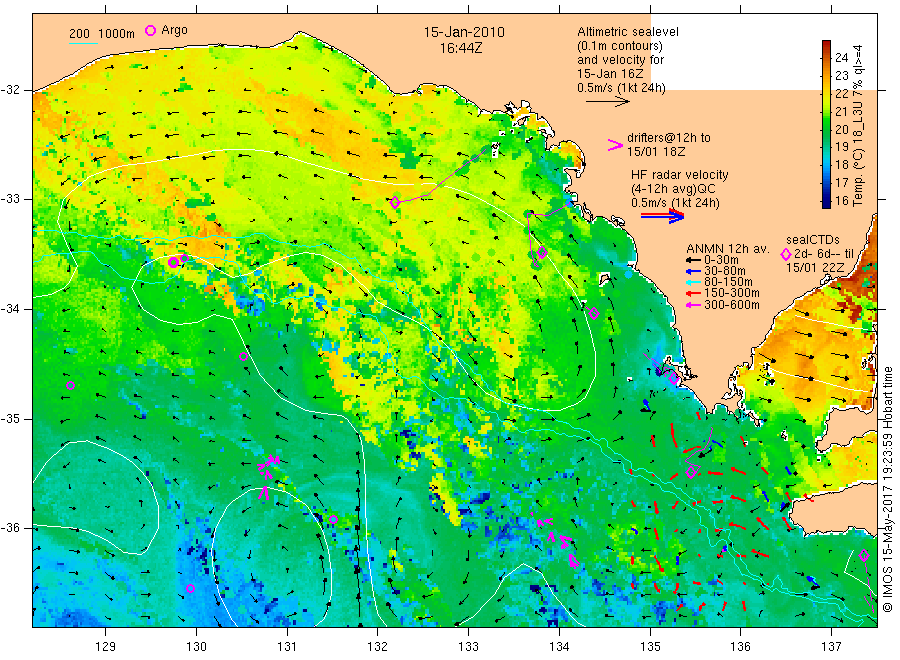Click the '(0.1m contours)' text
Image resolution: width=900 pixels, height=660 pixels.
[x=619, y=46]
